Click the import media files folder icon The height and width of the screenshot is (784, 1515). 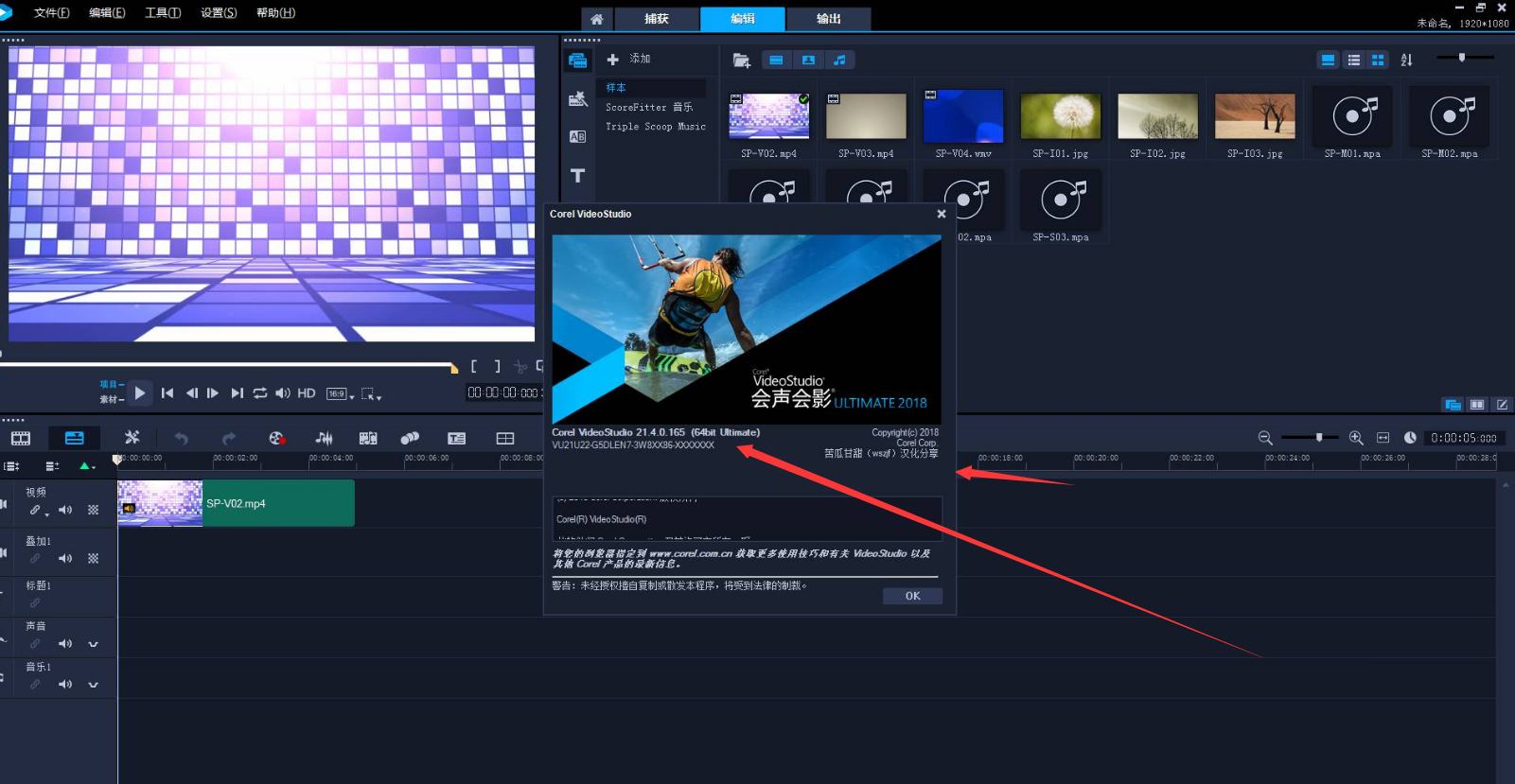pyautogui.click(x=741, y=61)
